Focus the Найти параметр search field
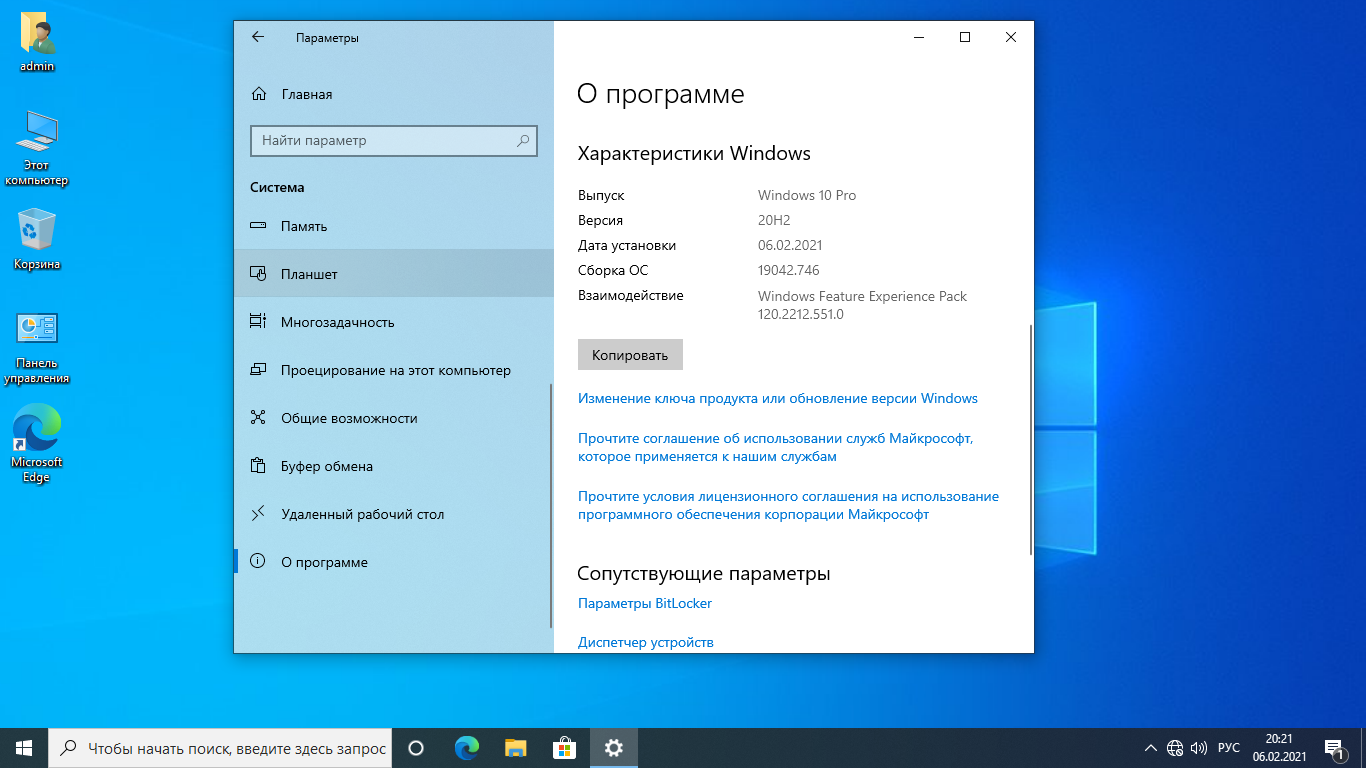 tap(394, 141)
